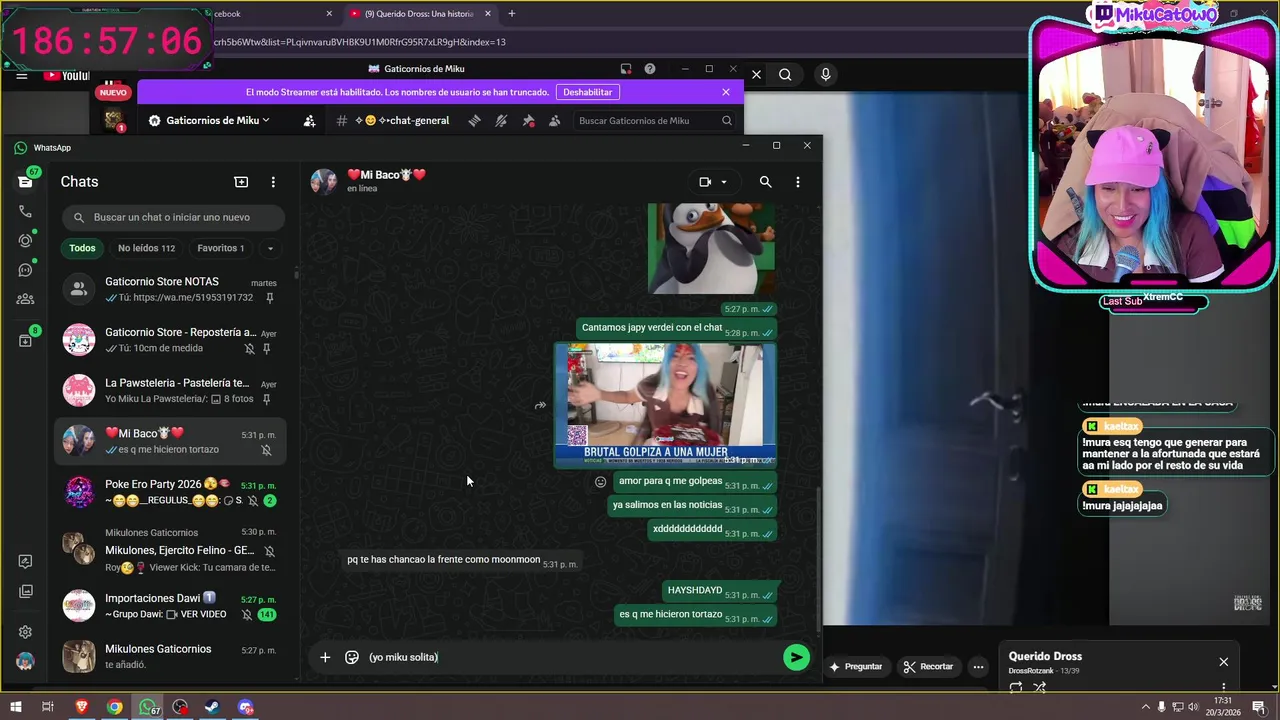Forward the BRUTAL GOLPIZA image
Image resolution: width=1280 pixels, height=720 pixels.
540,405
